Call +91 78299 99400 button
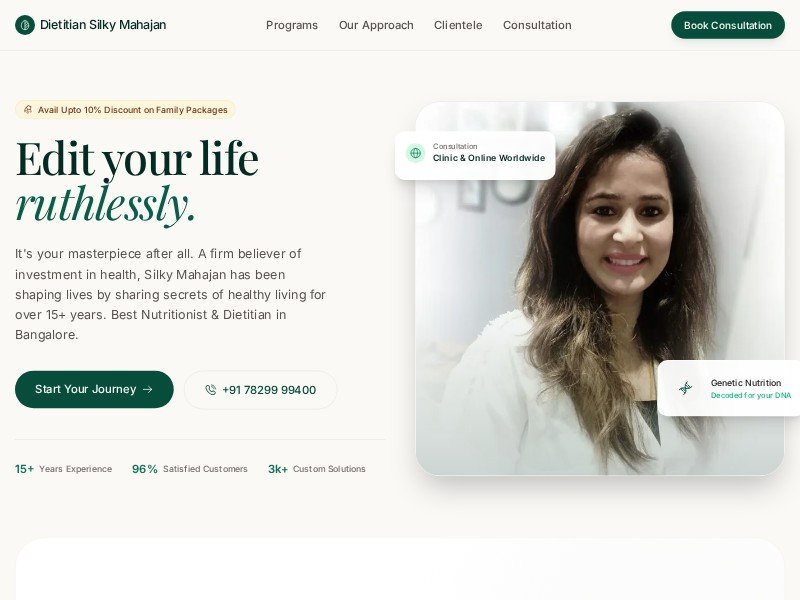 261,390
